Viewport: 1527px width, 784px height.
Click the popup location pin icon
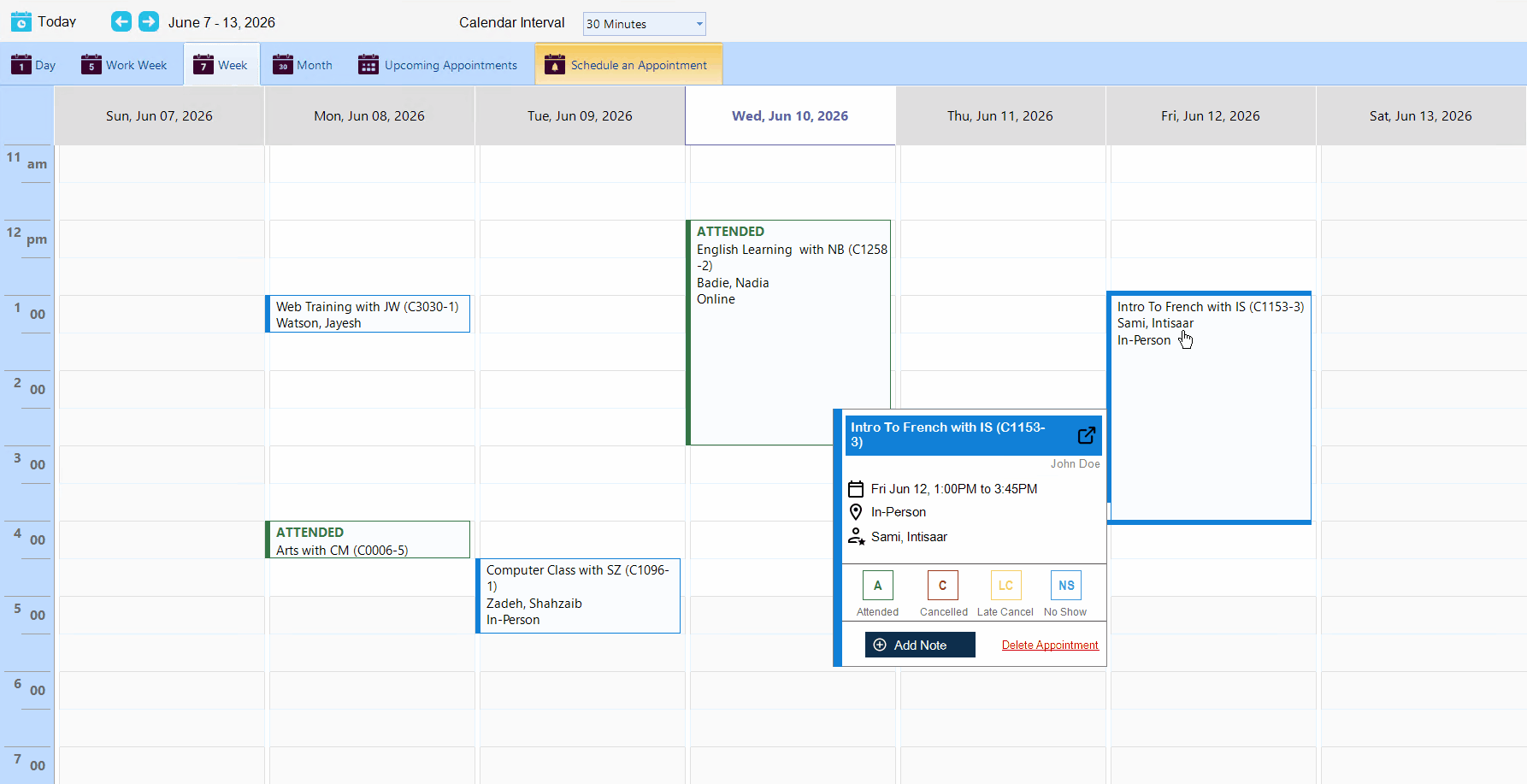click(856, 512)
